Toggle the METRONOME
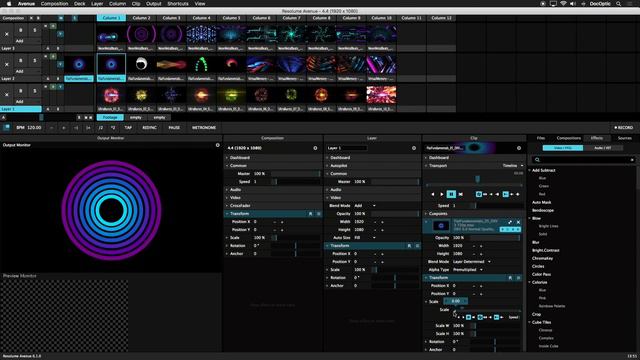Image resolution: width=640 pixels, height=360 pixels. tap(204, 128)
